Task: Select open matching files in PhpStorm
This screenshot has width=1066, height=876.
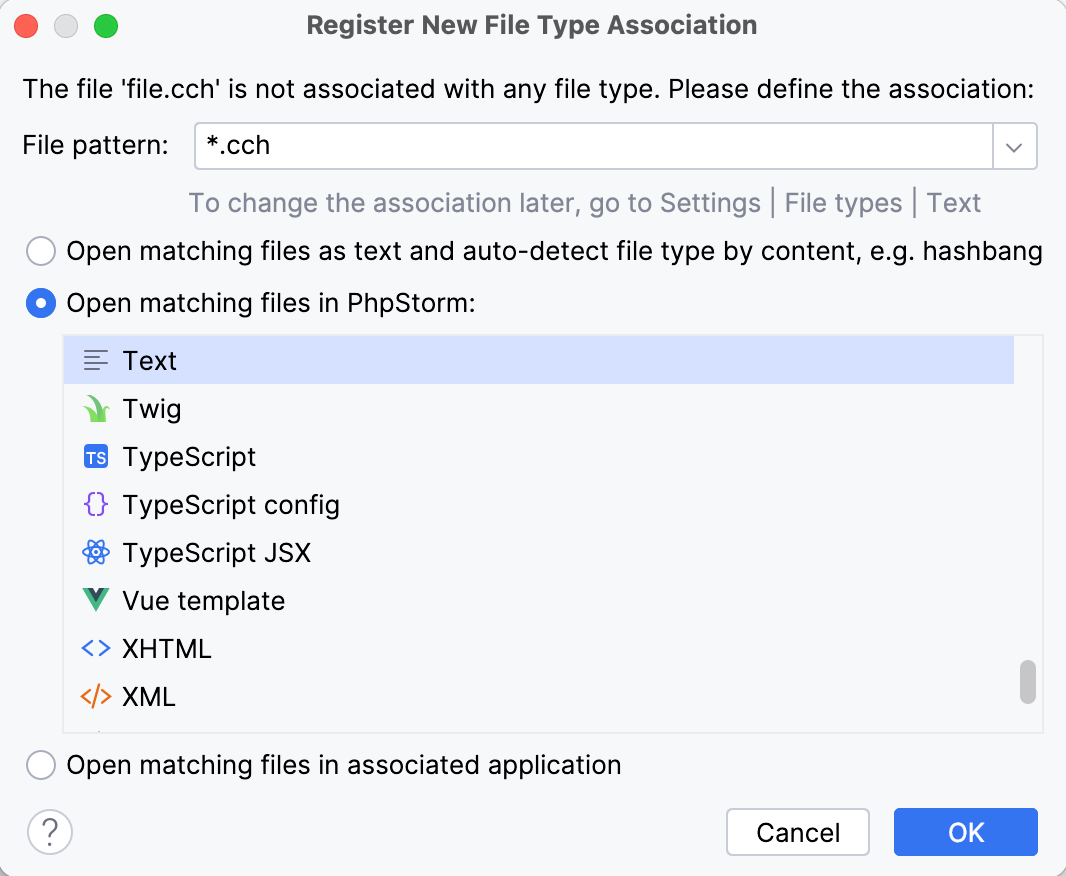Action: pyautogui.click(x=40, y=303)
